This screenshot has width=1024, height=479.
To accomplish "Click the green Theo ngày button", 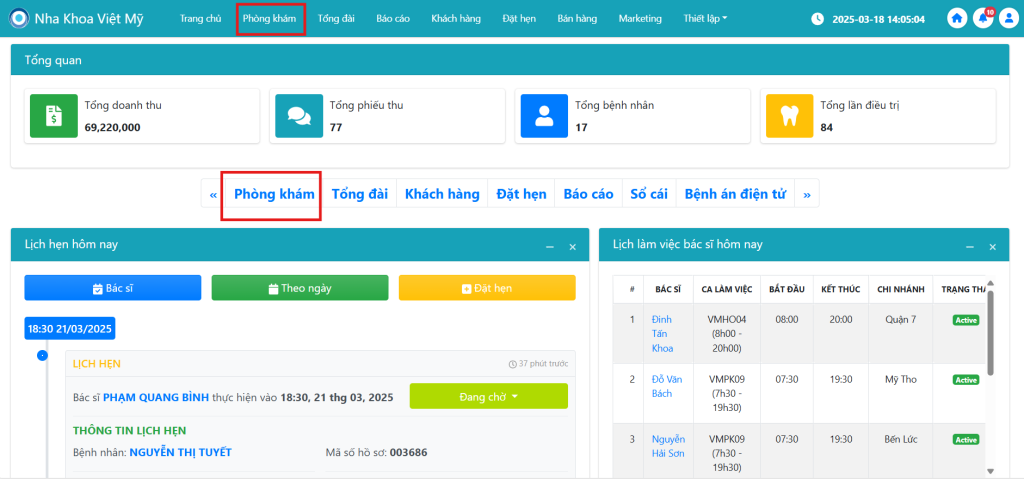I will tap(299, 288).
